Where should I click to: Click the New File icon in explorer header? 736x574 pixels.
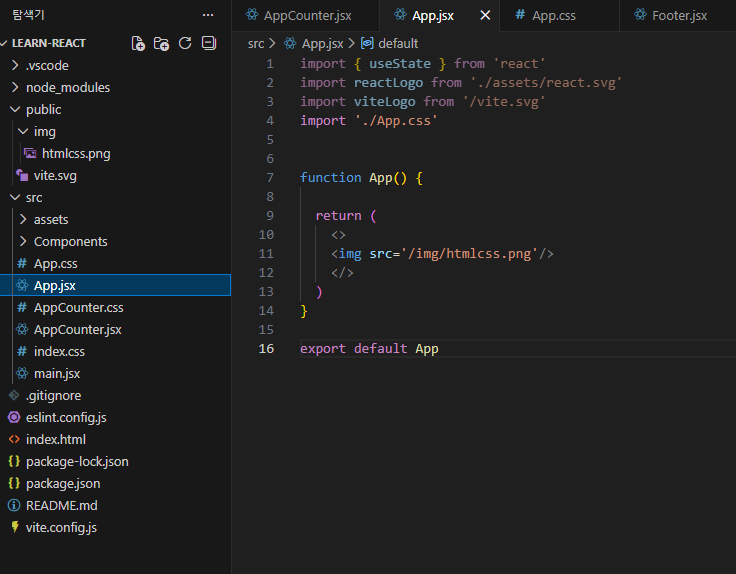click(x=139, y=43)
